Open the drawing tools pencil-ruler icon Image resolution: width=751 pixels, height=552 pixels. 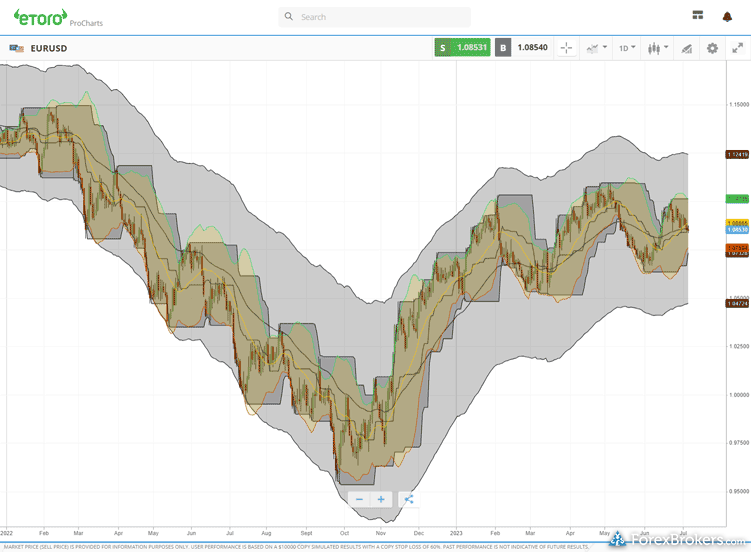click(x=686, y=47)
